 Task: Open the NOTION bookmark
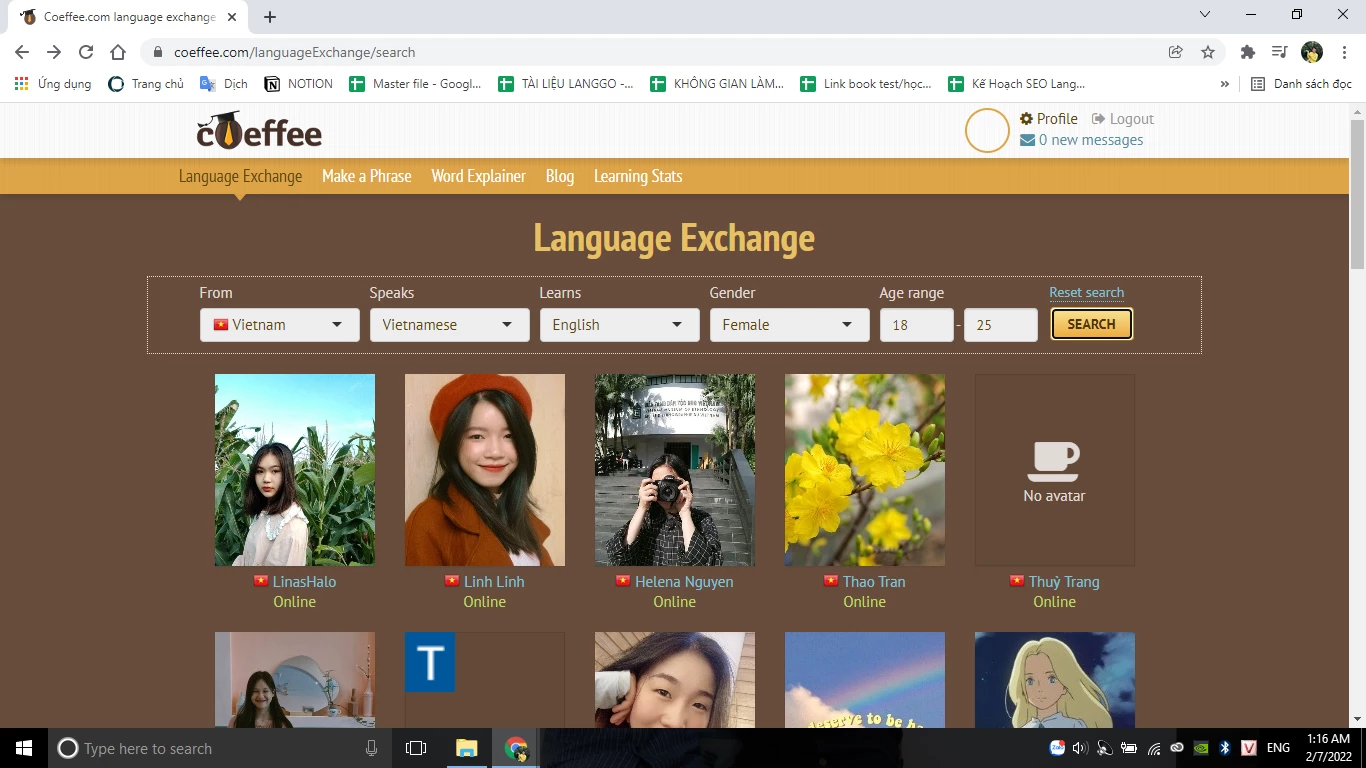(x=299, y=84)
